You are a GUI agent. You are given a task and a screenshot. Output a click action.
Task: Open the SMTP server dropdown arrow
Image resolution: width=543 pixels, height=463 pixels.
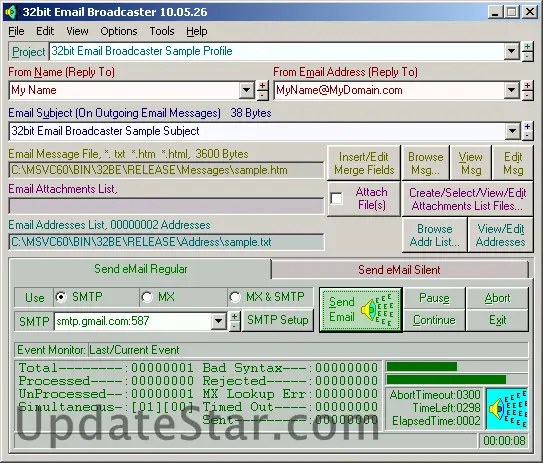pyautogui.click(x=219, y=321)
